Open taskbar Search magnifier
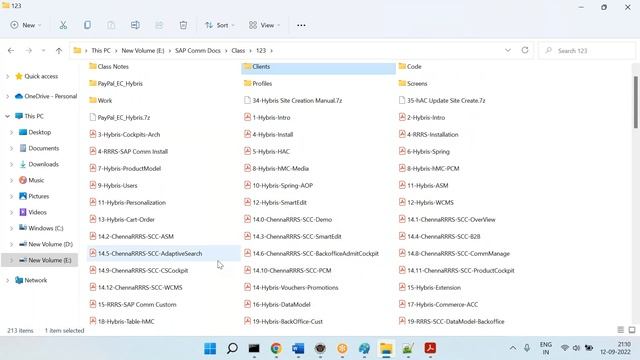640x360 pixels. pos(232,348)
